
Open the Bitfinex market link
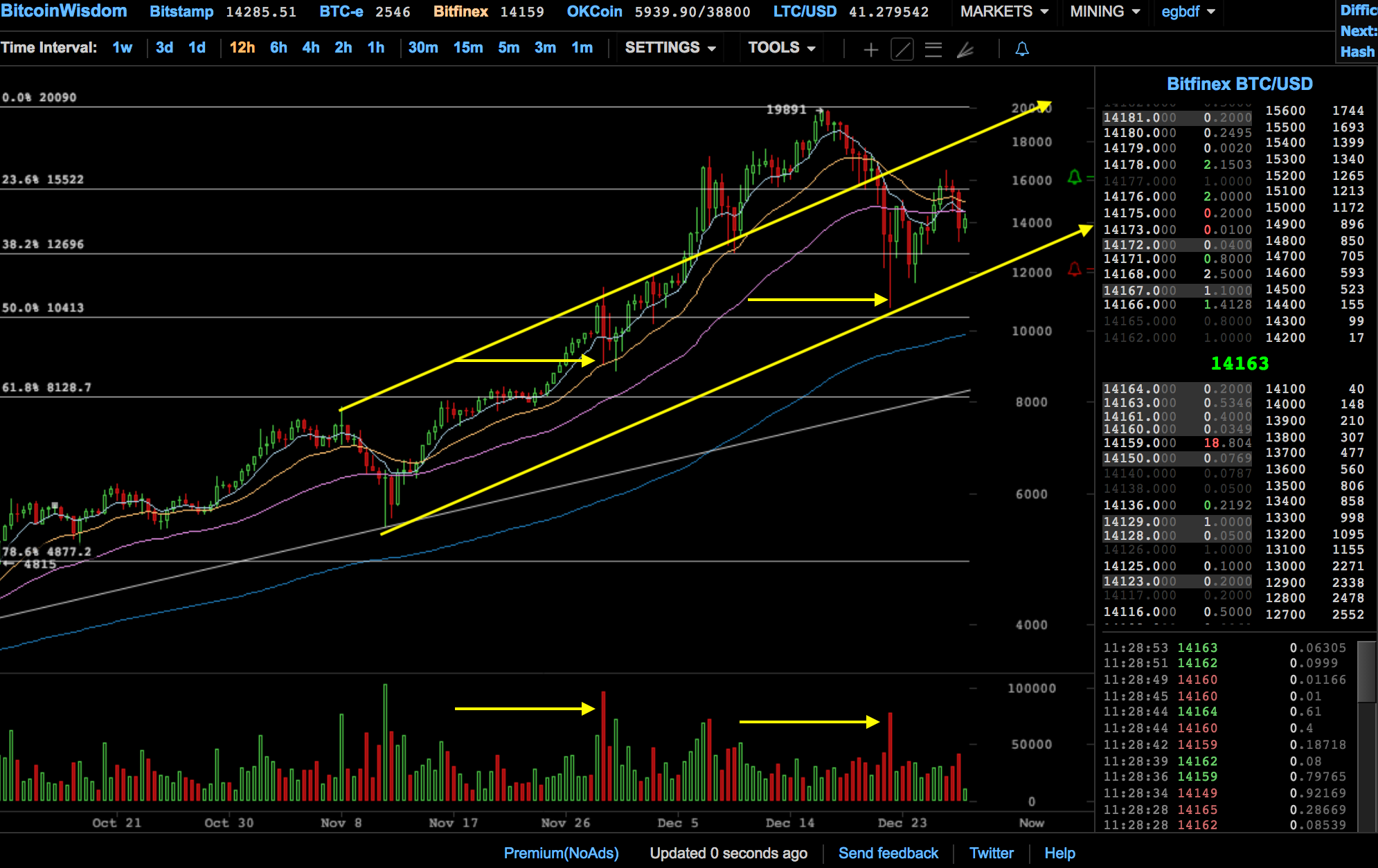[460, 12]
